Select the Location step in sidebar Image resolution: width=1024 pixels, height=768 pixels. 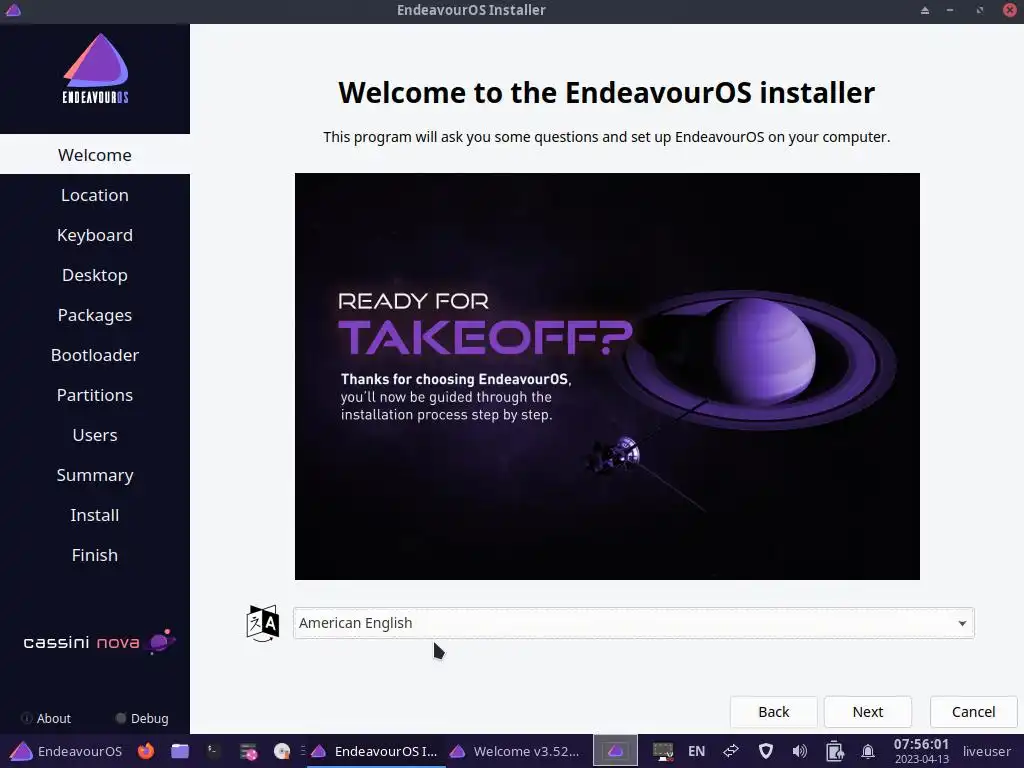point(95,195)
